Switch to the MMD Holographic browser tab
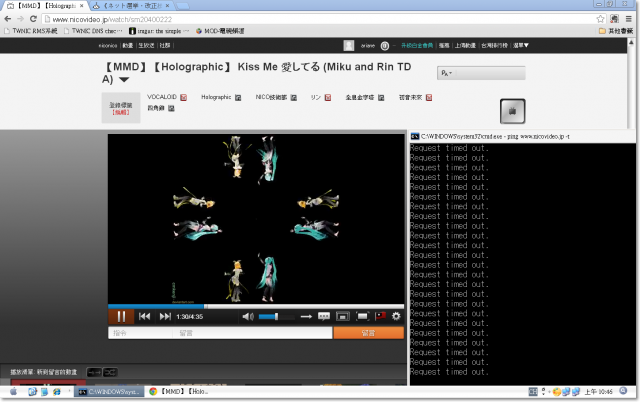Viewport: 640px width, 402px height. (46, 6)
